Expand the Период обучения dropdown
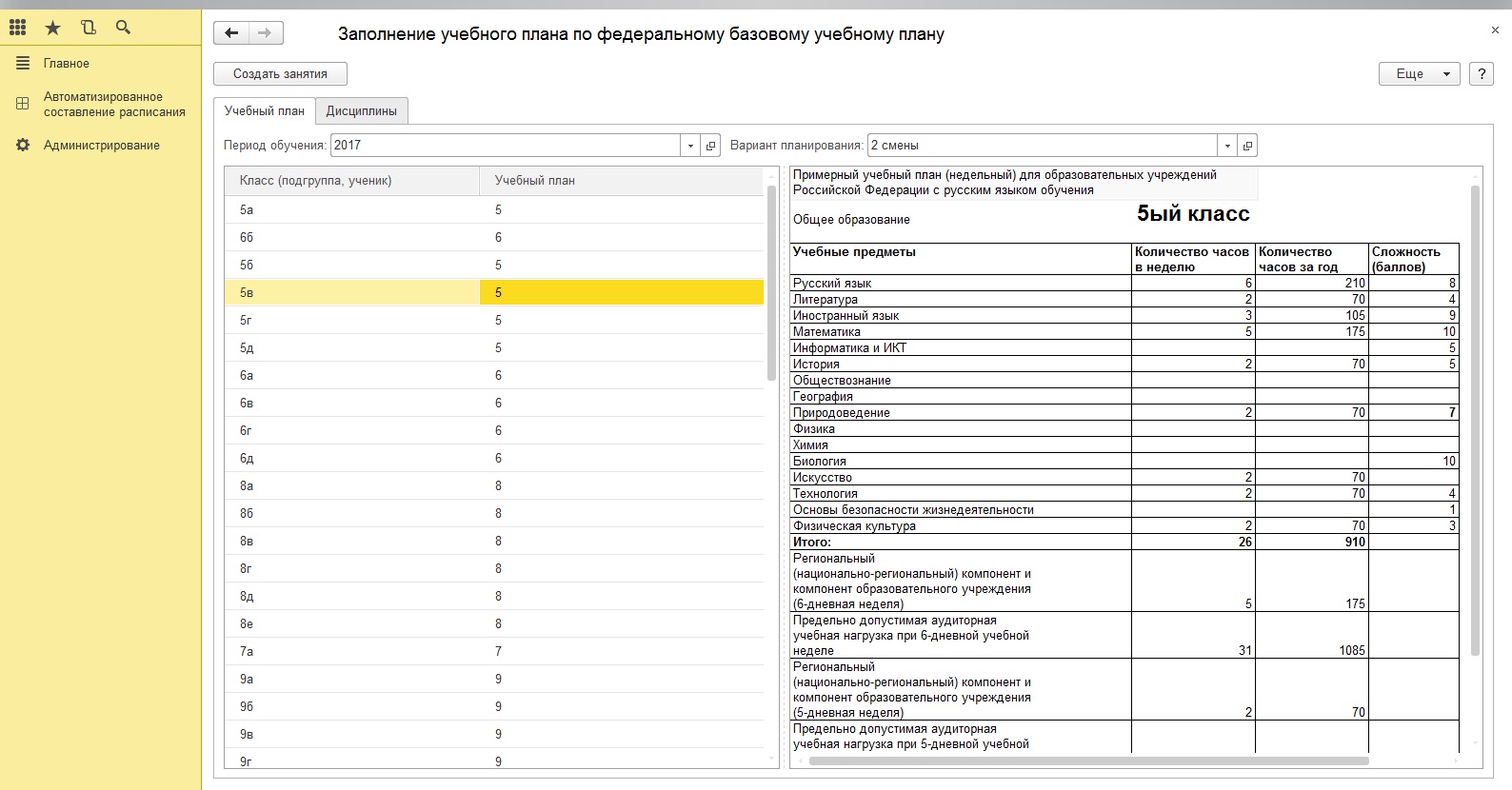This screenshot has width=1512, height=790. [x=691, y=146]
